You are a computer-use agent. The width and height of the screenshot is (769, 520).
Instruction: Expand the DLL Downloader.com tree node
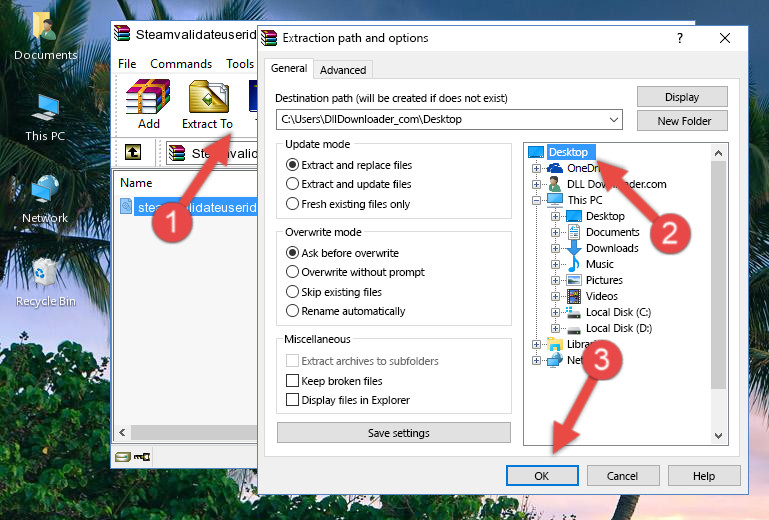[536, 184]
